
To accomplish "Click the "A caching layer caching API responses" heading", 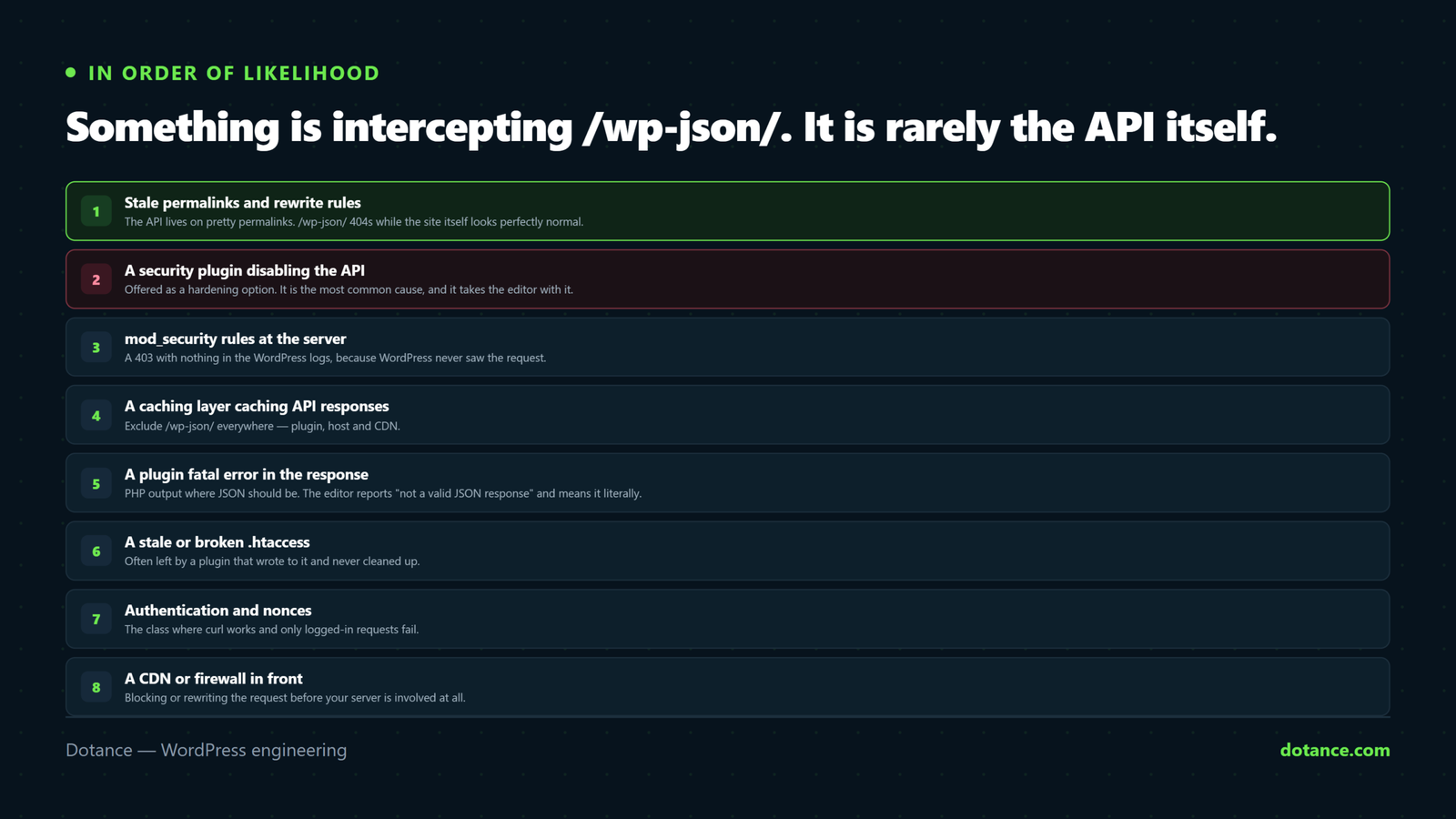I will [x=257, y=406].
